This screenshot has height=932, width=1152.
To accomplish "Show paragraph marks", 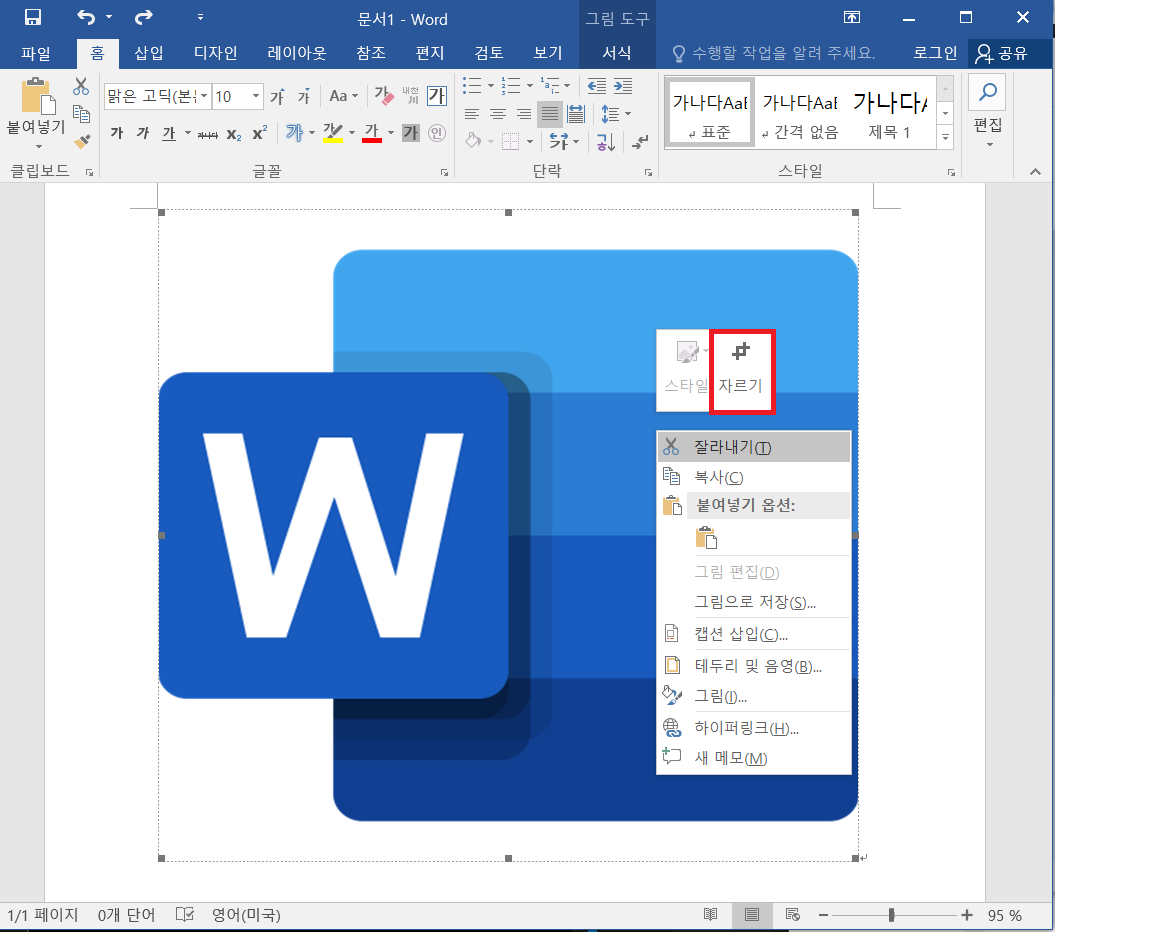I will 641,142.
